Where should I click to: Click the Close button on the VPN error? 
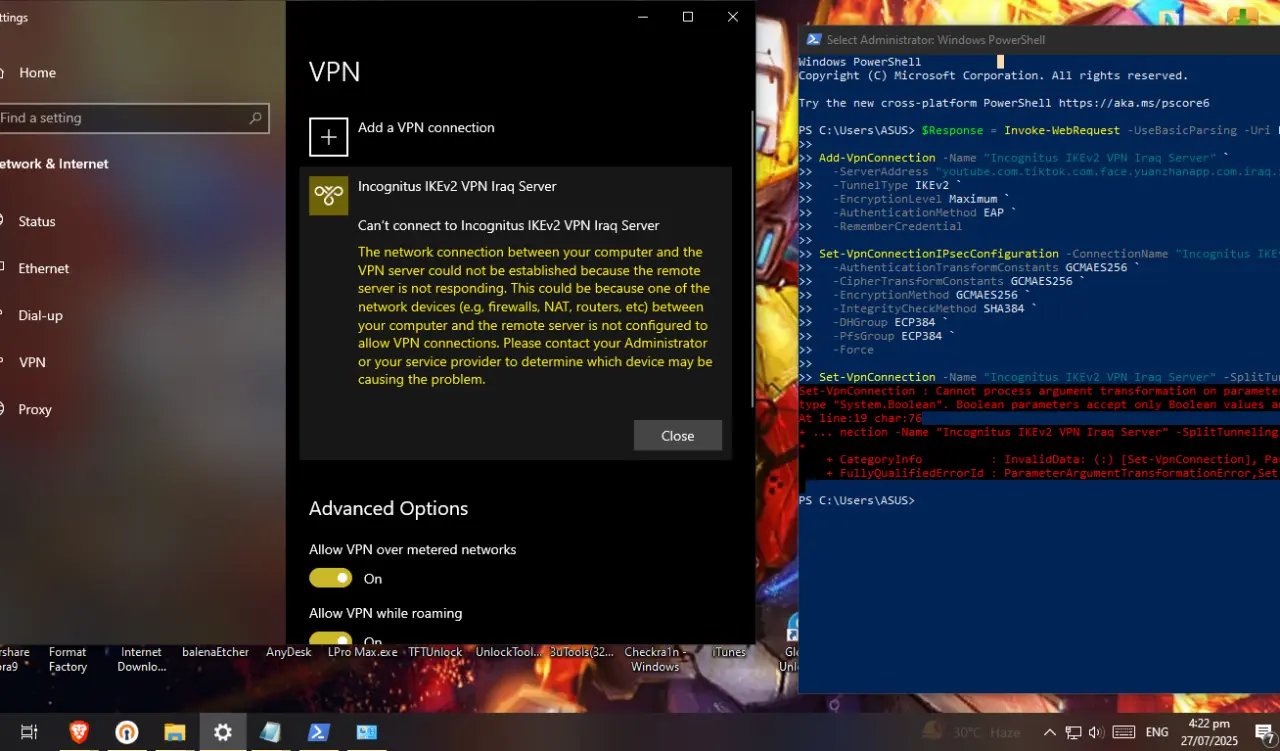pos(678,435)
